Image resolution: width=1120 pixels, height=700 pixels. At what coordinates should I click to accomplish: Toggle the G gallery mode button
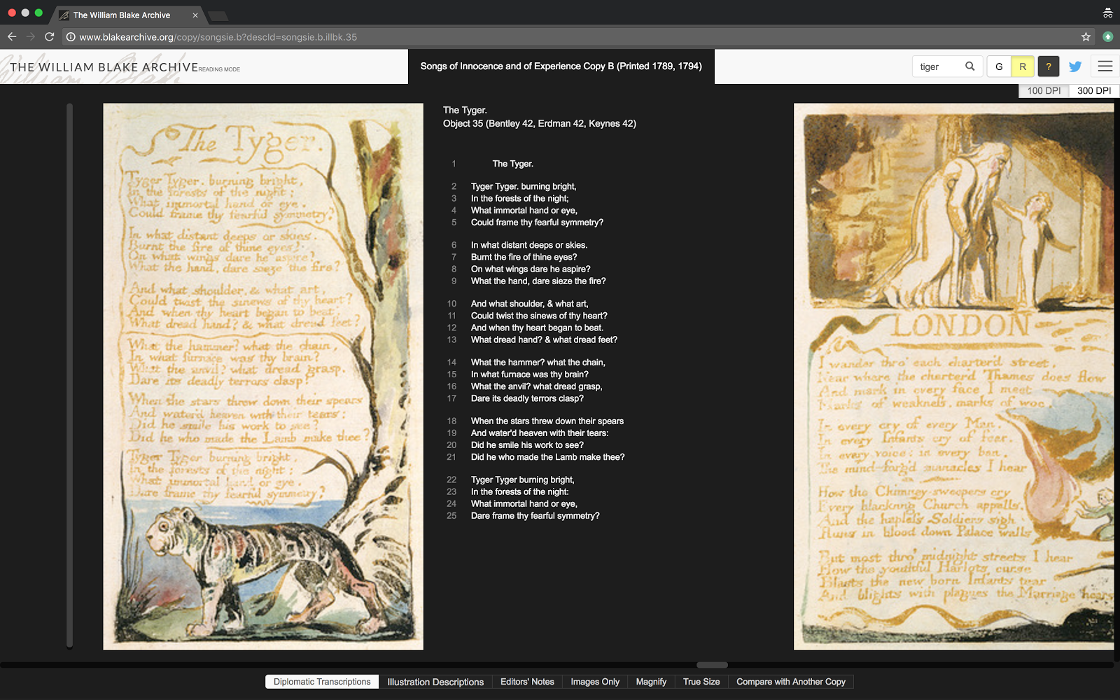[999, 66]
